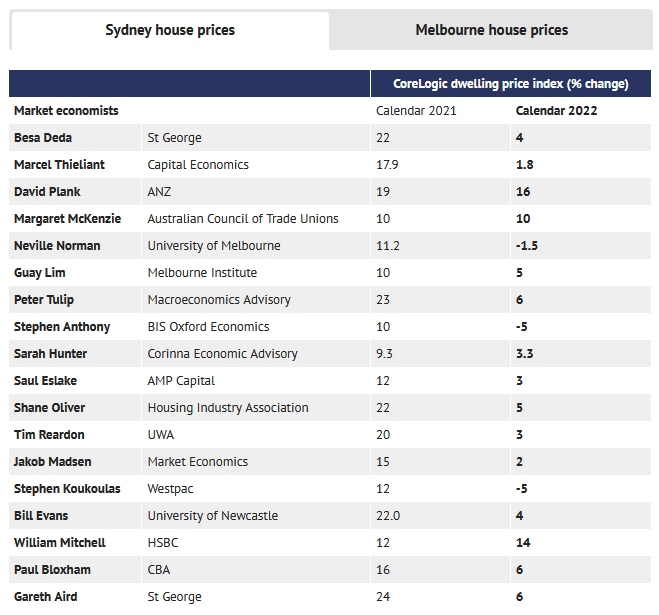Click the University of Melbourne cell
This screenshot has height=615, width=659.
coord(214,246)
